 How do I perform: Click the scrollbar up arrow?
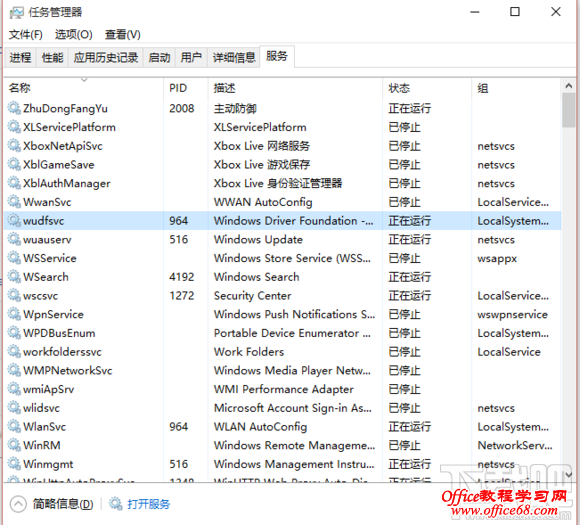[x=569, y=86]
